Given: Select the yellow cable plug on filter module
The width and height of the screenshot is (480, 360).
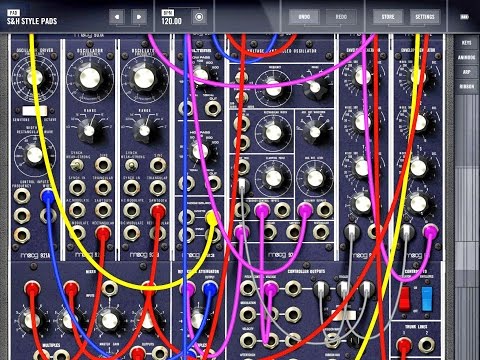Looking at the screenshot, I should [x=212, y=218].
